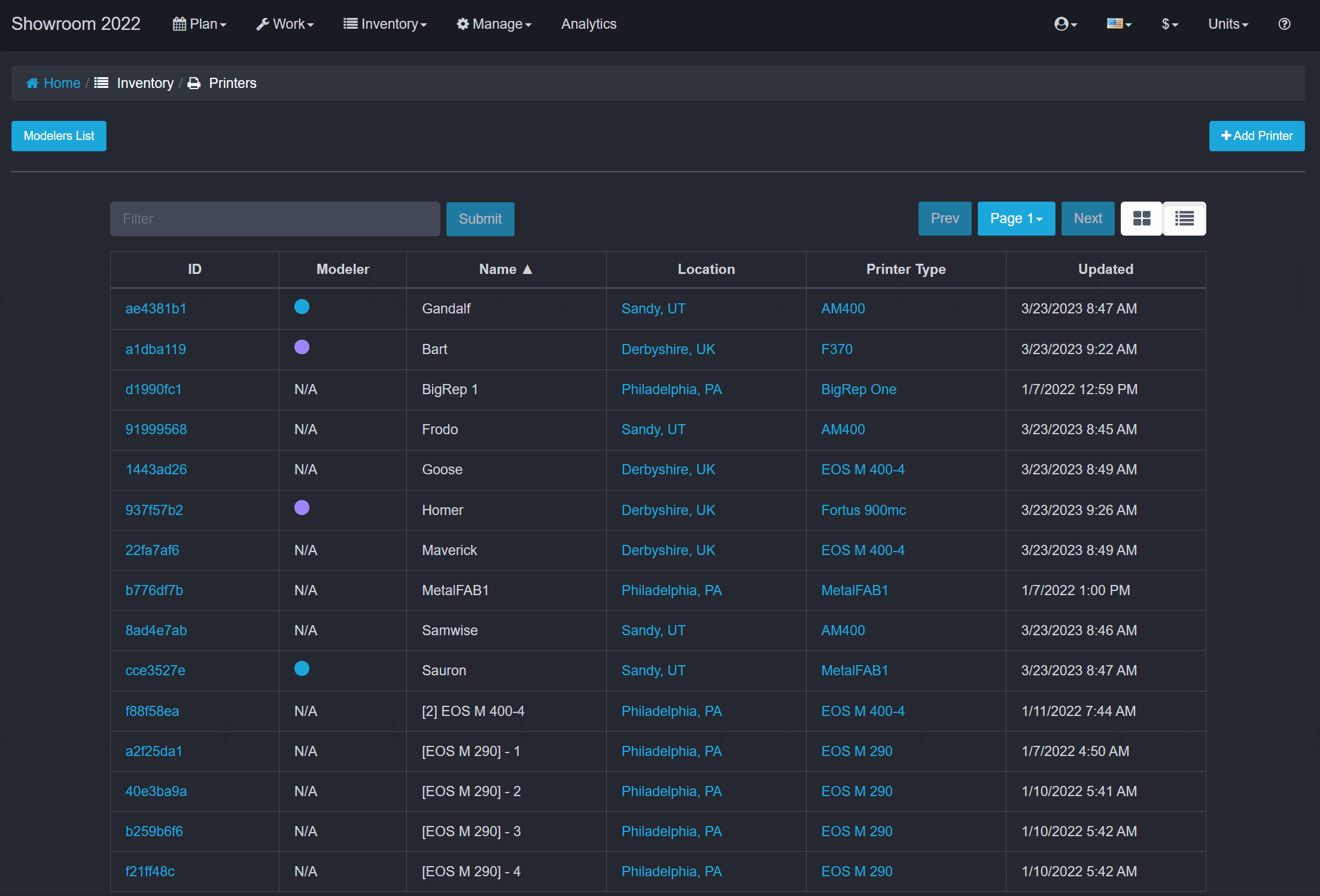Viewport: 1320px width, 896px height.
Task: Switch to list table view
Action: (1184, 219)
